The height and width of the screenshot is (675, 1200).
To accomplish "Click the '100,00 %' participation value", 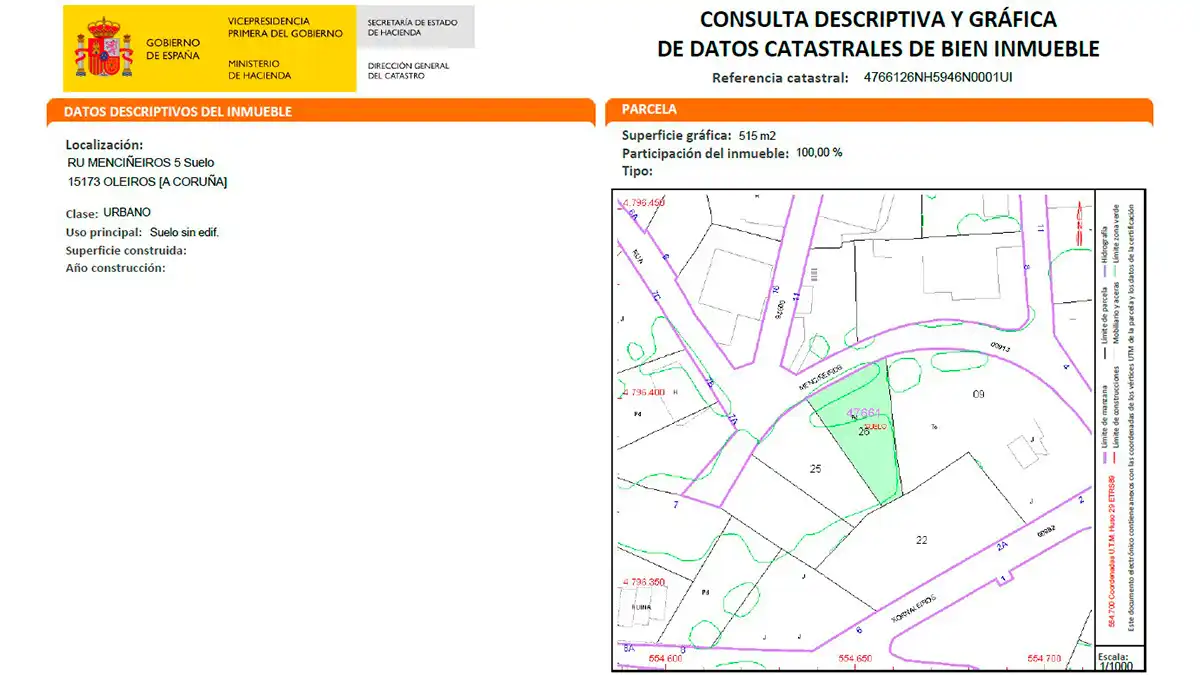I will click(819, 153).
